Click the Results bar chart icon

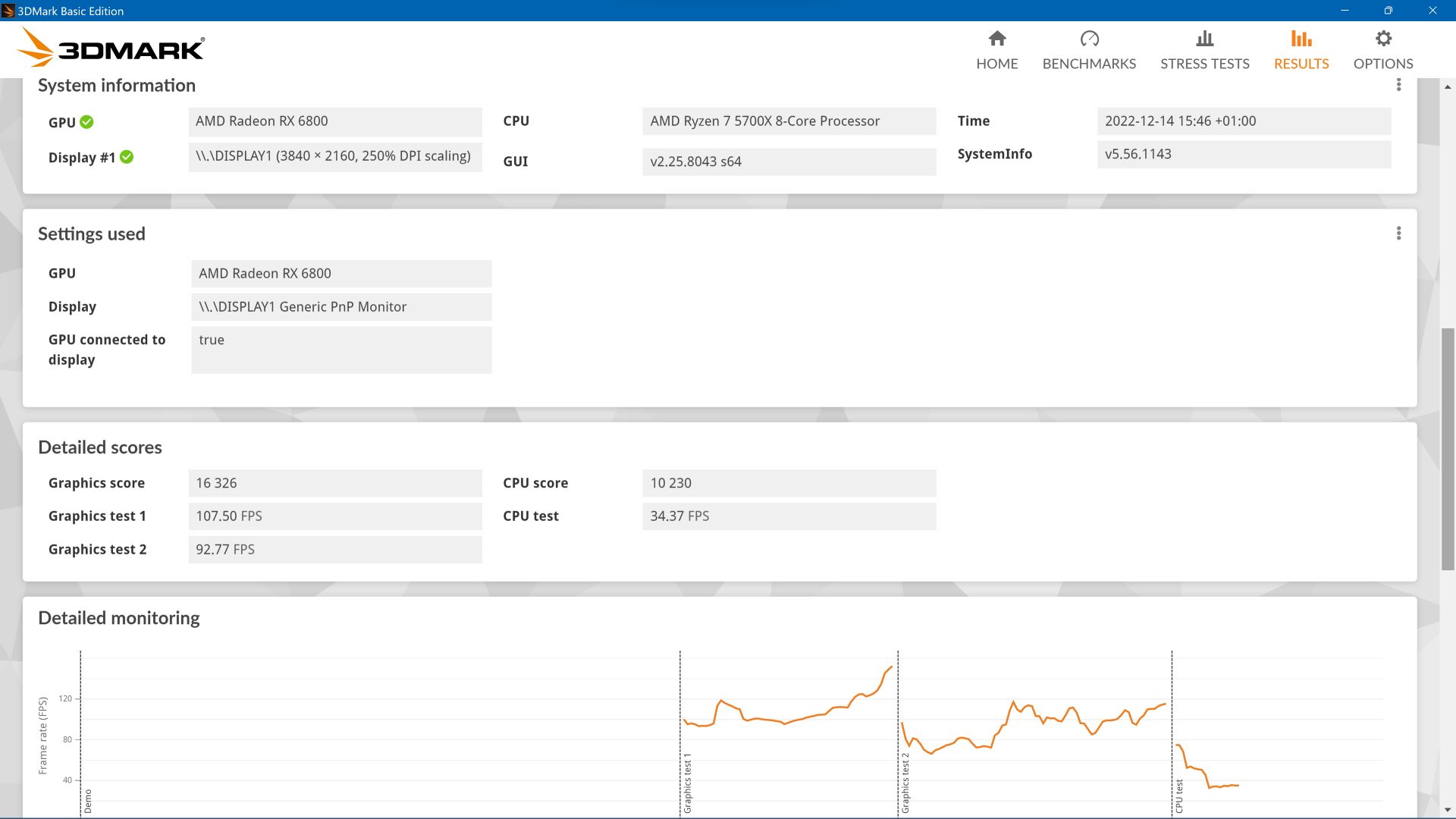click(x=1301, y=39)
